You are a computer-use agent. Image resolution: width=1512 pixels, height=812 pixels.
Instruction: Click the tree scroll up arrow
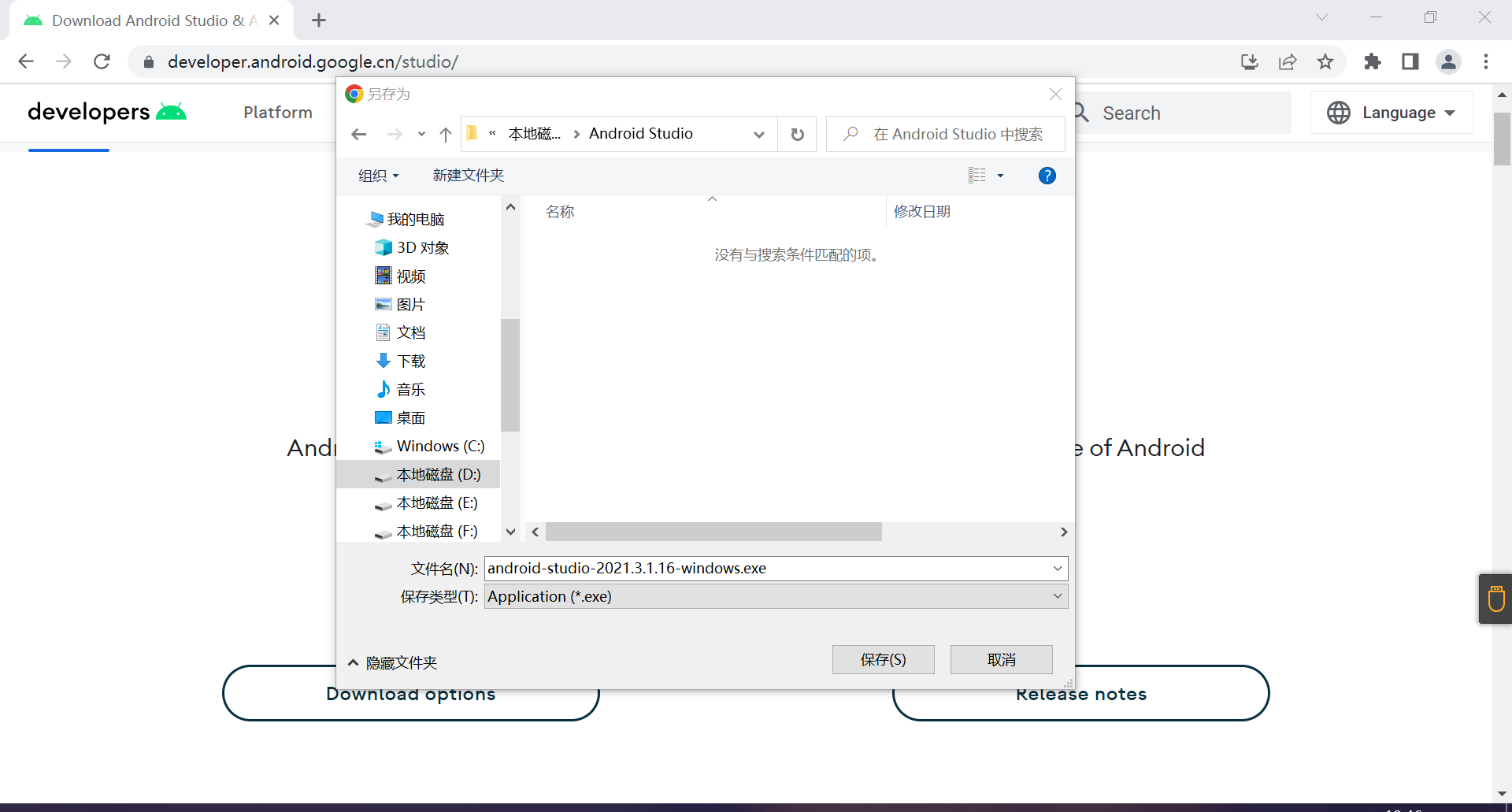point(510,207)
